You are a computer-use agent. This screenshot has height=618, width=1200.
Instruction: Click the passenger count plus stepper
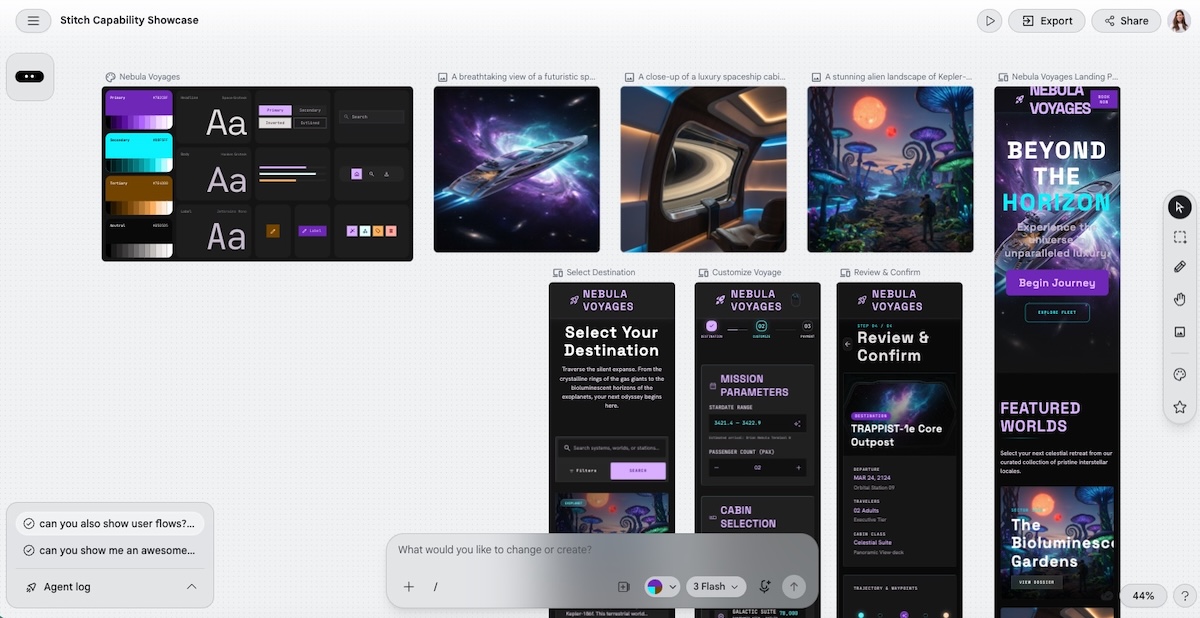pos(798,467)
